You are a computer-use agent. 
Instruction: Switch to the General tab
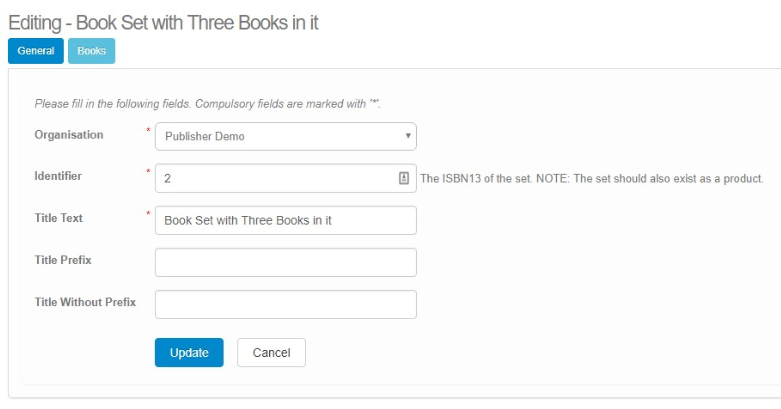coord(36,51)
